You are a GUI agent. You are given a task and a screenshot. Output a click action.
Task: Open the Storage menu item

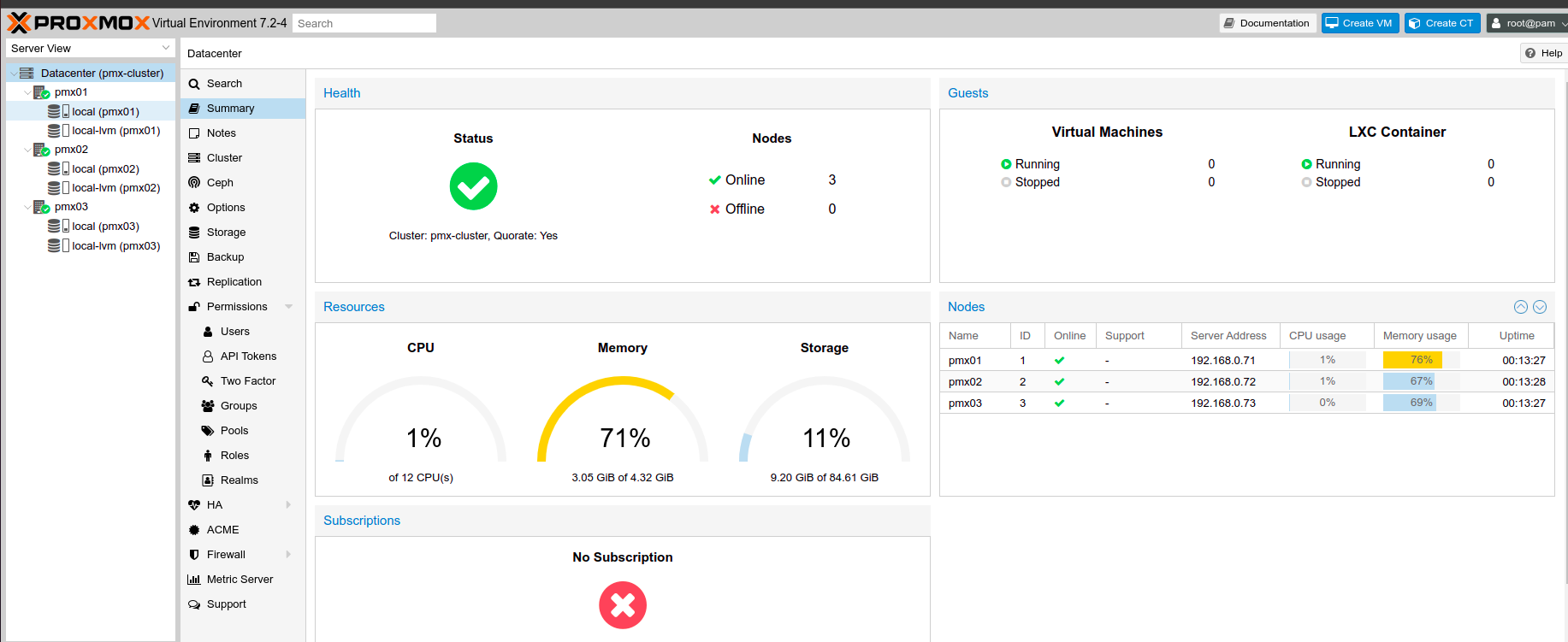pyautogui.click(x=243, y=233)
